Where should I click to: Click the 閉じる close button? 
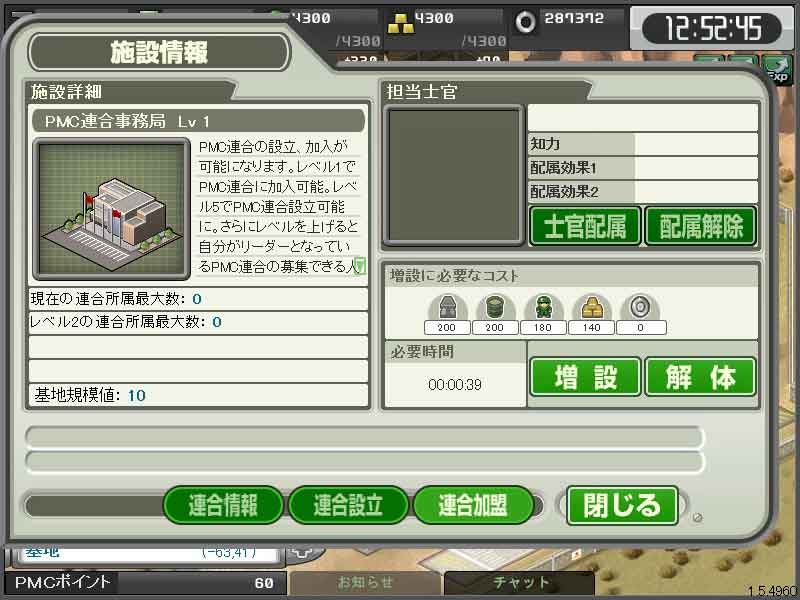point(622,506)
